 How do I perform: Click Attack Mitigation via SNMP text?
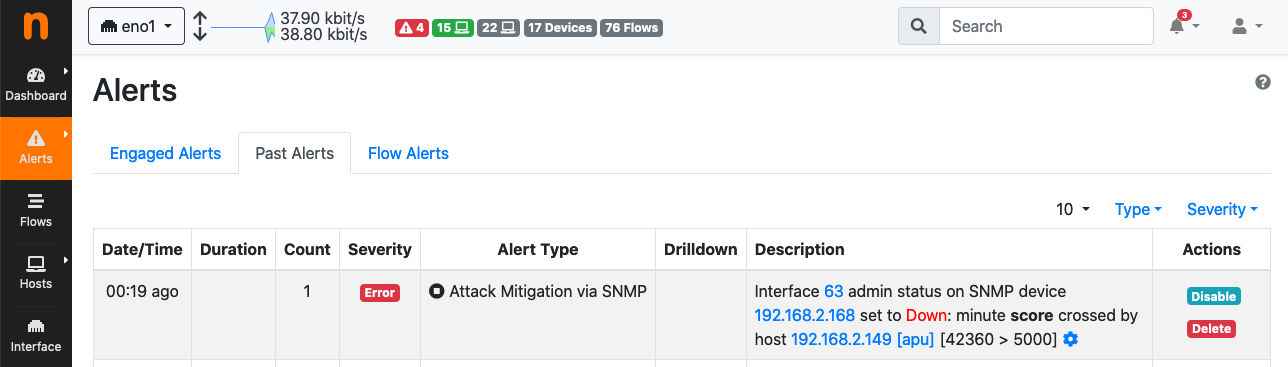(x=548, y=292)
